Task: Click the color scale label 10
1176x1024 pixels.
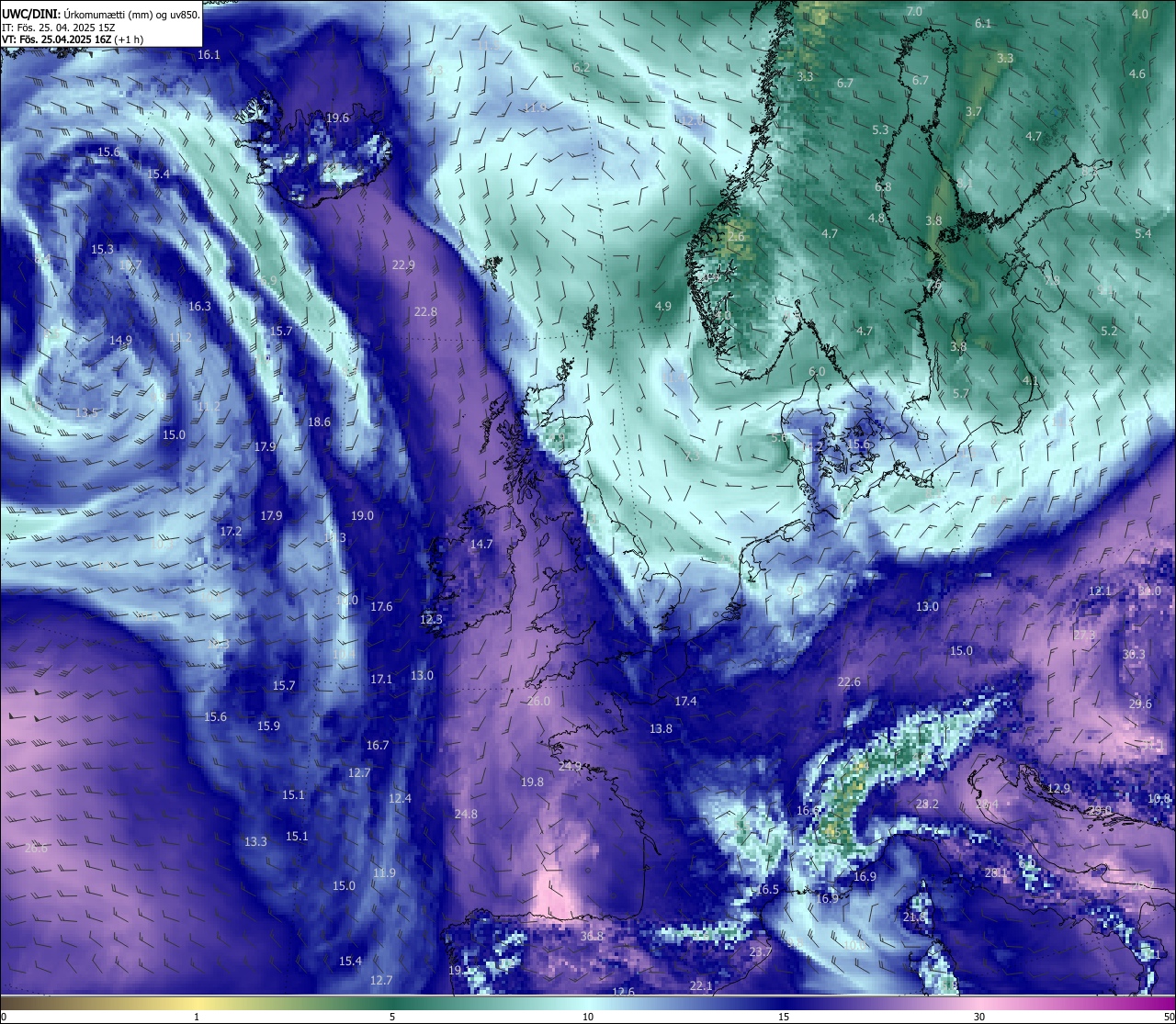Action: click(x=588, y=1017)
